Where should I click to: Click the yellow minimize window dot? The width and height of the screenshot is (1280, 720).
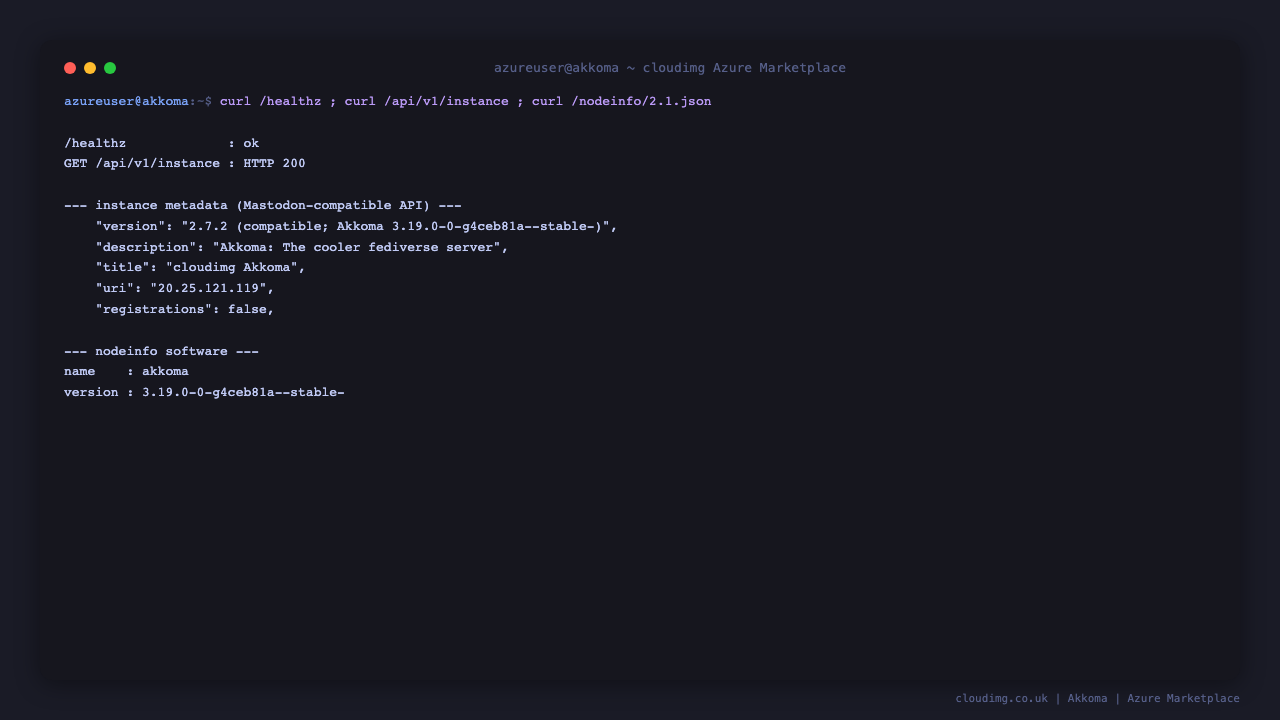pyautogui.click(x=90, y=68)
